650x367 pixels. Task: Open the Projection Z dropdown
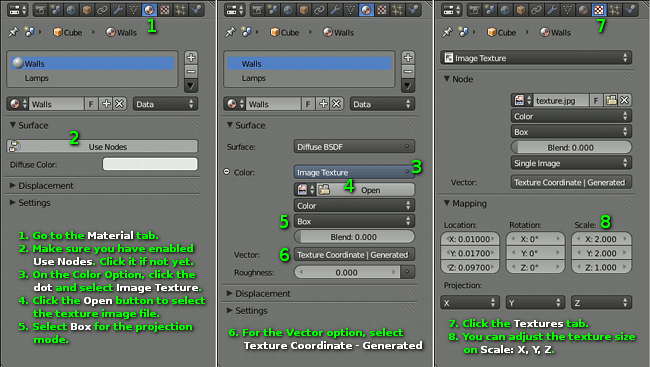coord(601,303)
